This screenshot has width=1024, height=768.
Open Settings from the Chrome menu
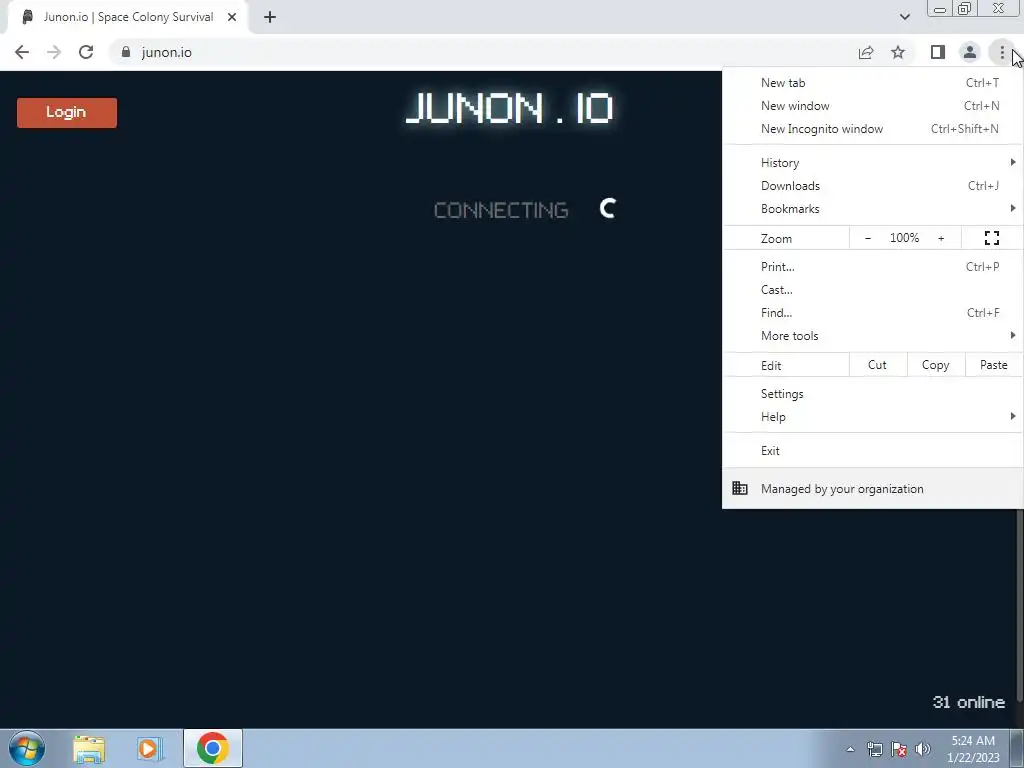tap(872, 394)
